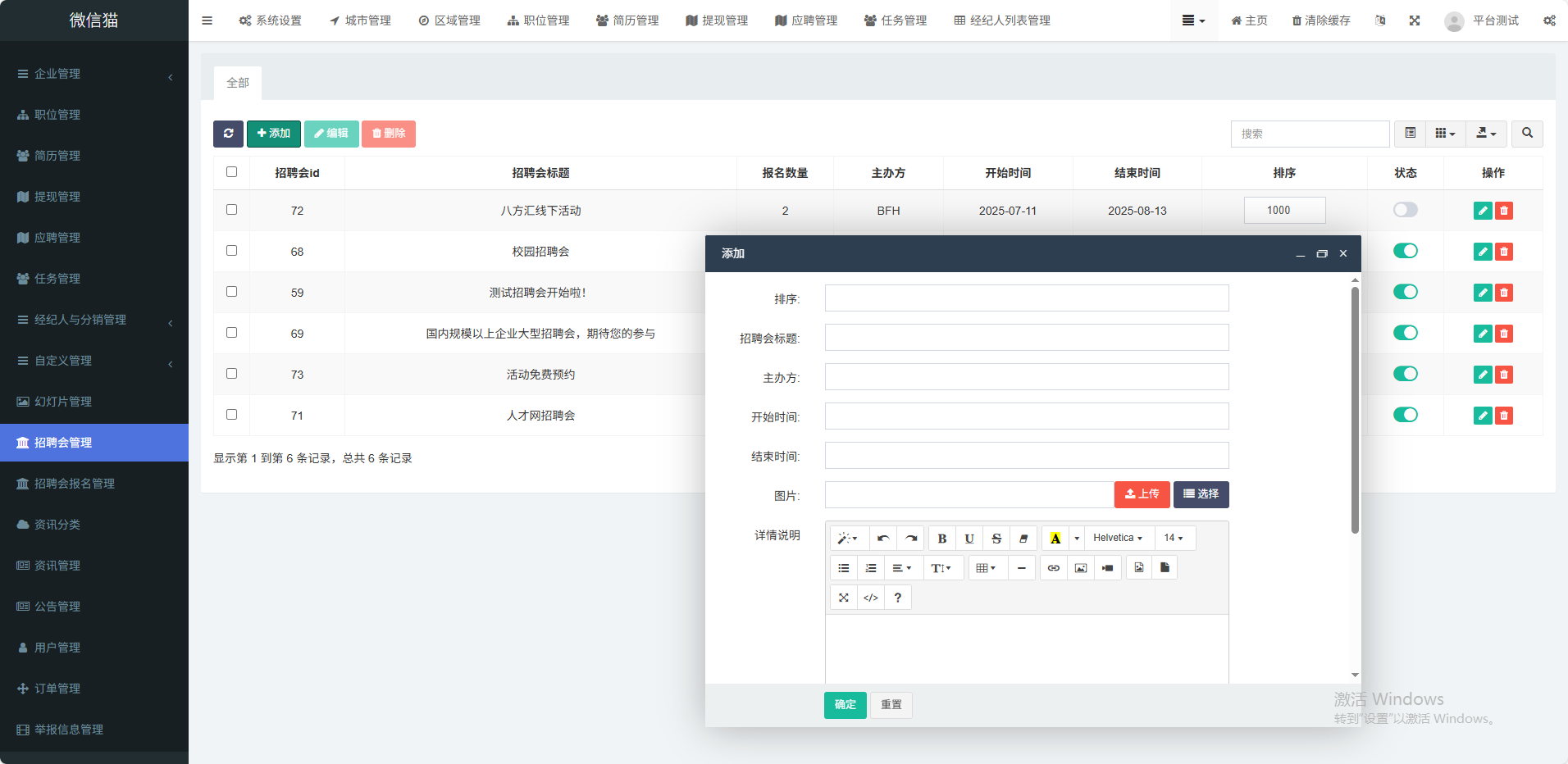Click the refresh table icon button

[x=228, y=134]
